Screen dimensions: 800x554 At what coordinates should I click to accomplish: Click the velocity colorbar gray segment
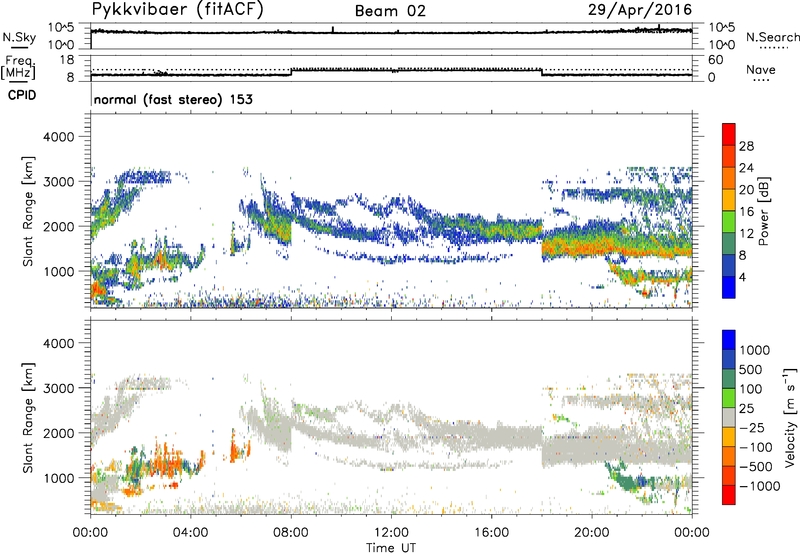click(x=729, y=418)
